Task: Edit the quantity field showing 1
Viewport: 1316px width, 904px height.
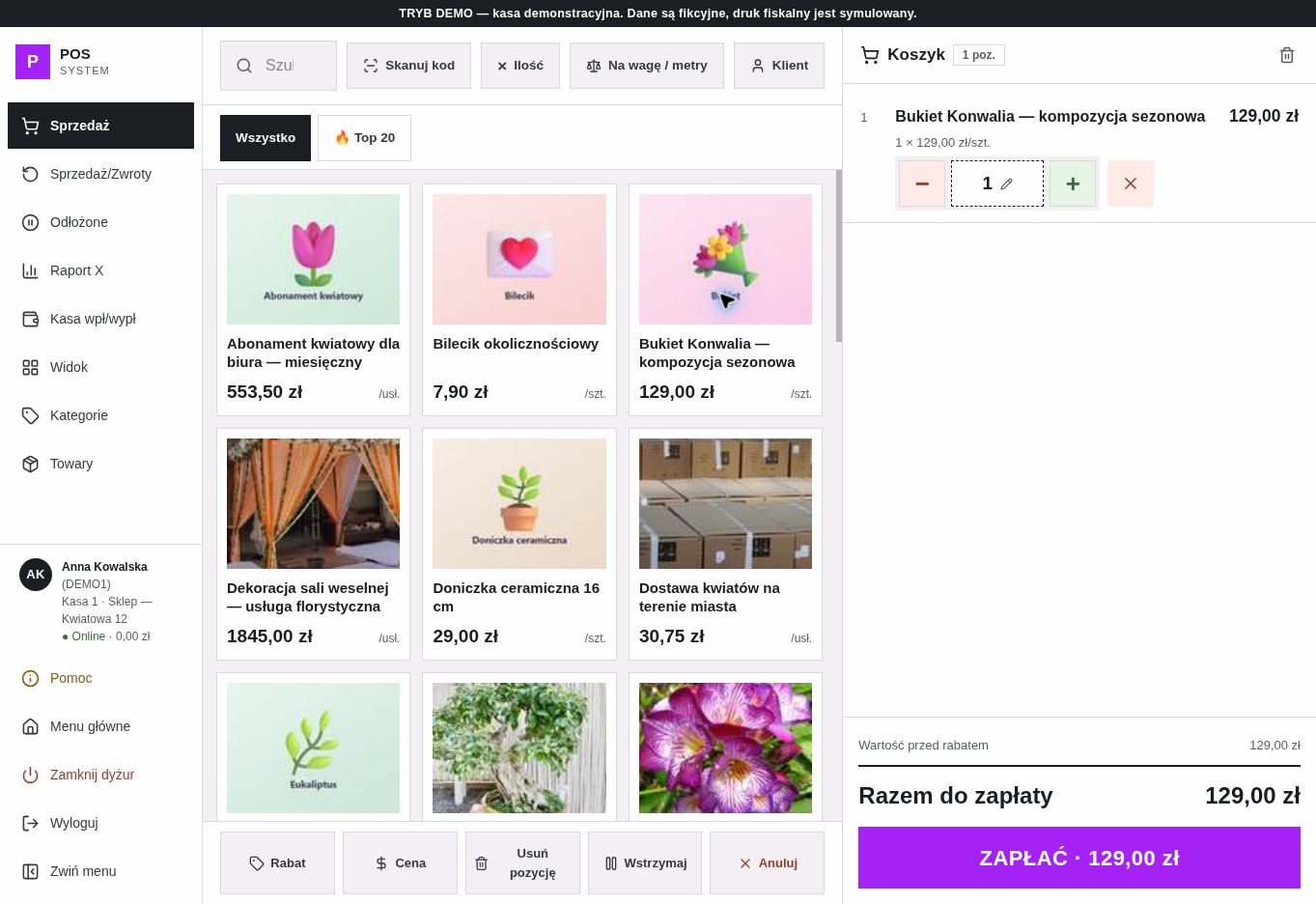Action: [x=997, y=184]
